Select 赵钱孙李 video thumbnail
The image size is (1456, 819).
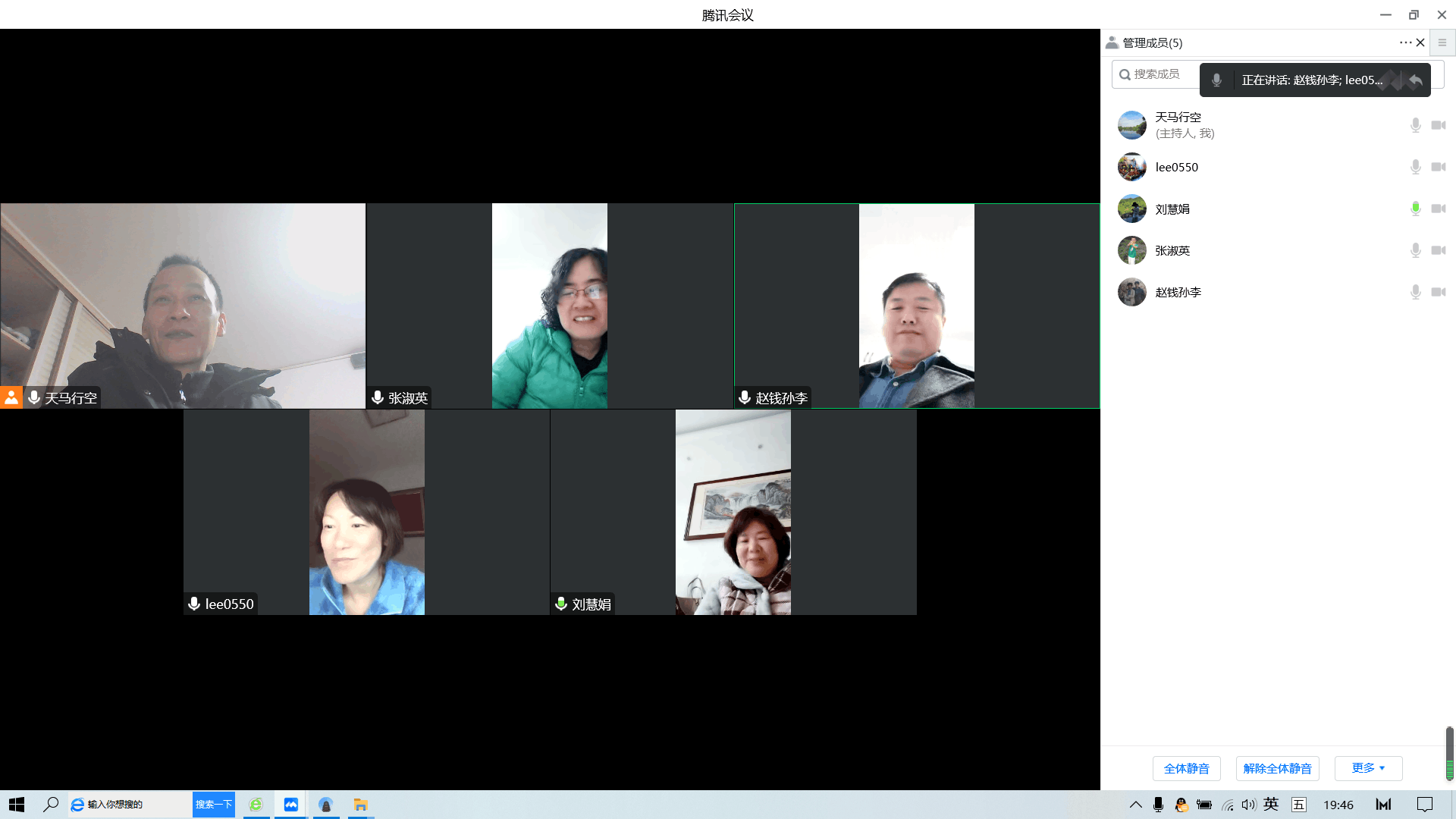[x=916, y=306]
